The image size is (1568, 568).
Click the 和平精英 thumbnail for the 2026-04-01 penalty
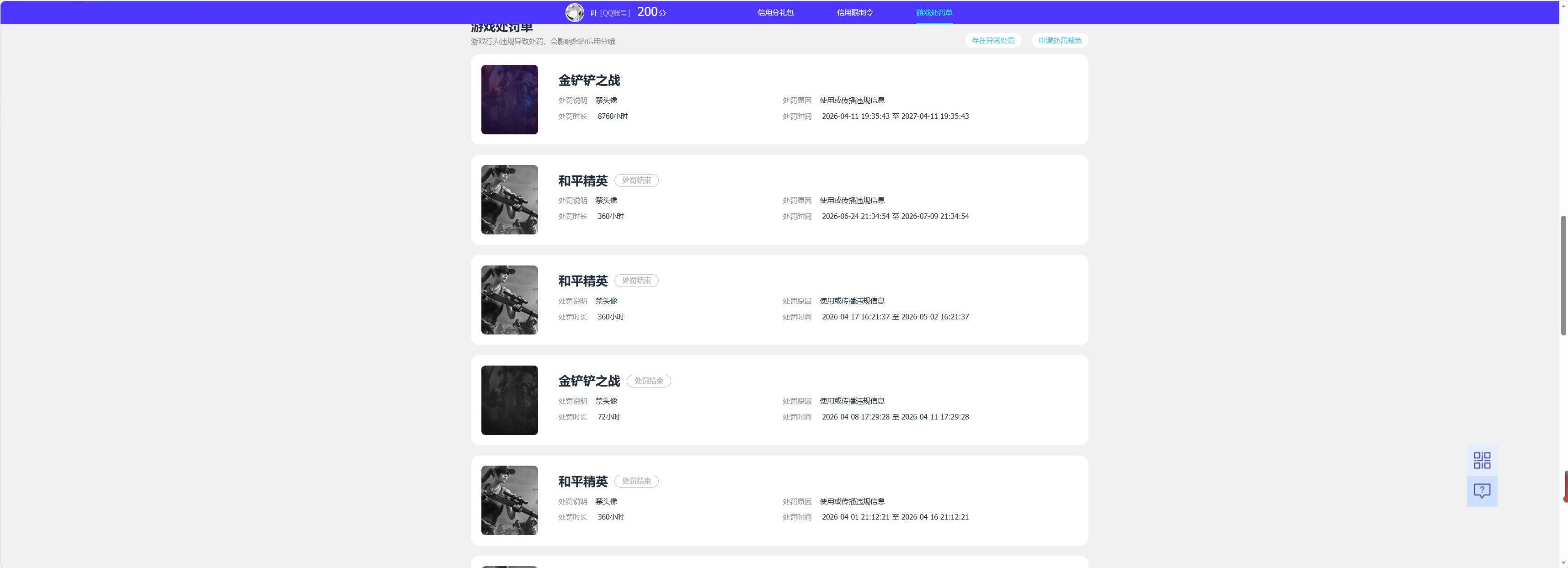(x=509, y=500)
